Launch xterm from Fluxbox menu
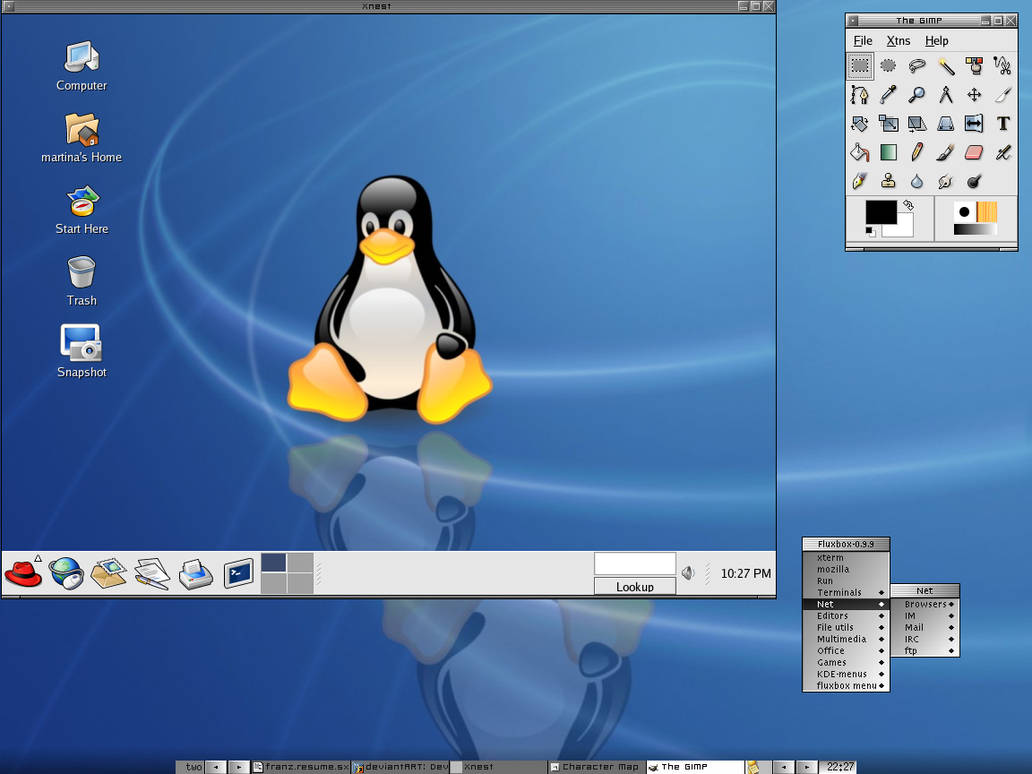 click(x=846, y=557)
